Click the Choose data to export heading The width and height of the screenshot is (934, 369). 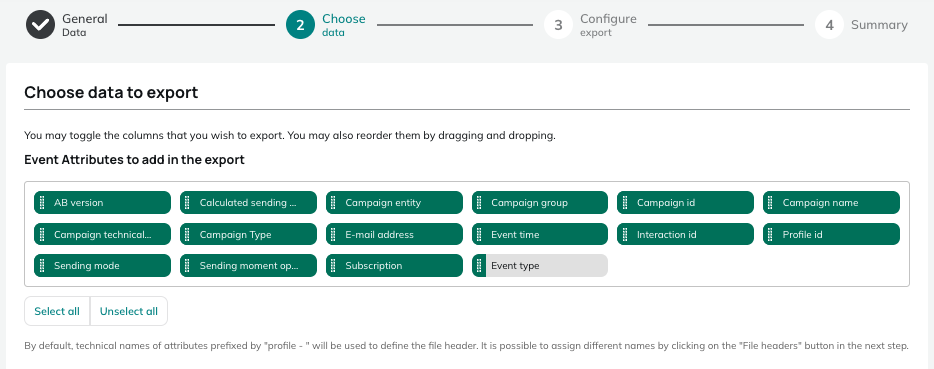[x=111, y=93]
